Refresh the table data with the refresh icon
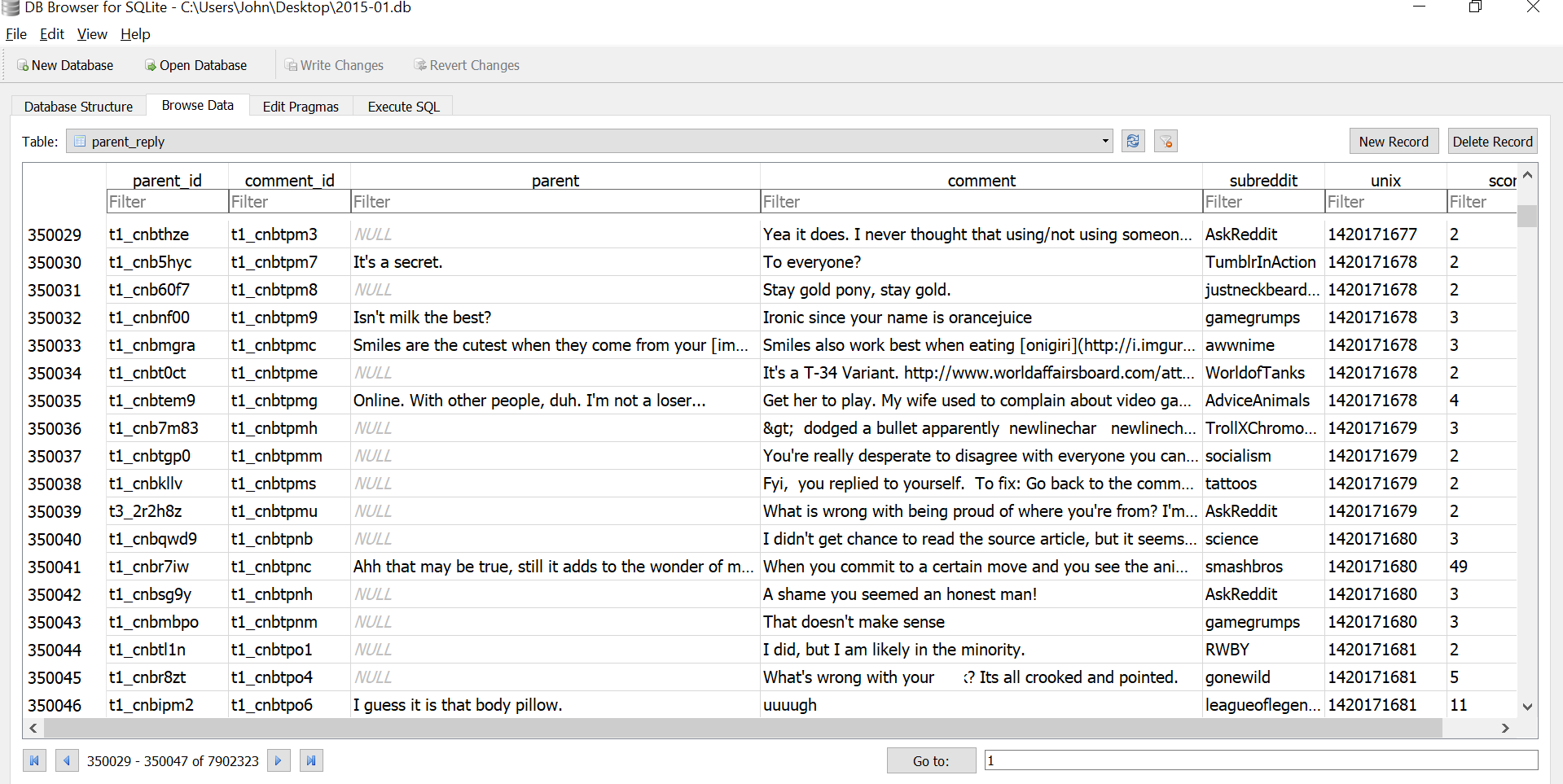Image resolution: width=1563 pixels, height=784 pixels. tap(1133, 141)
